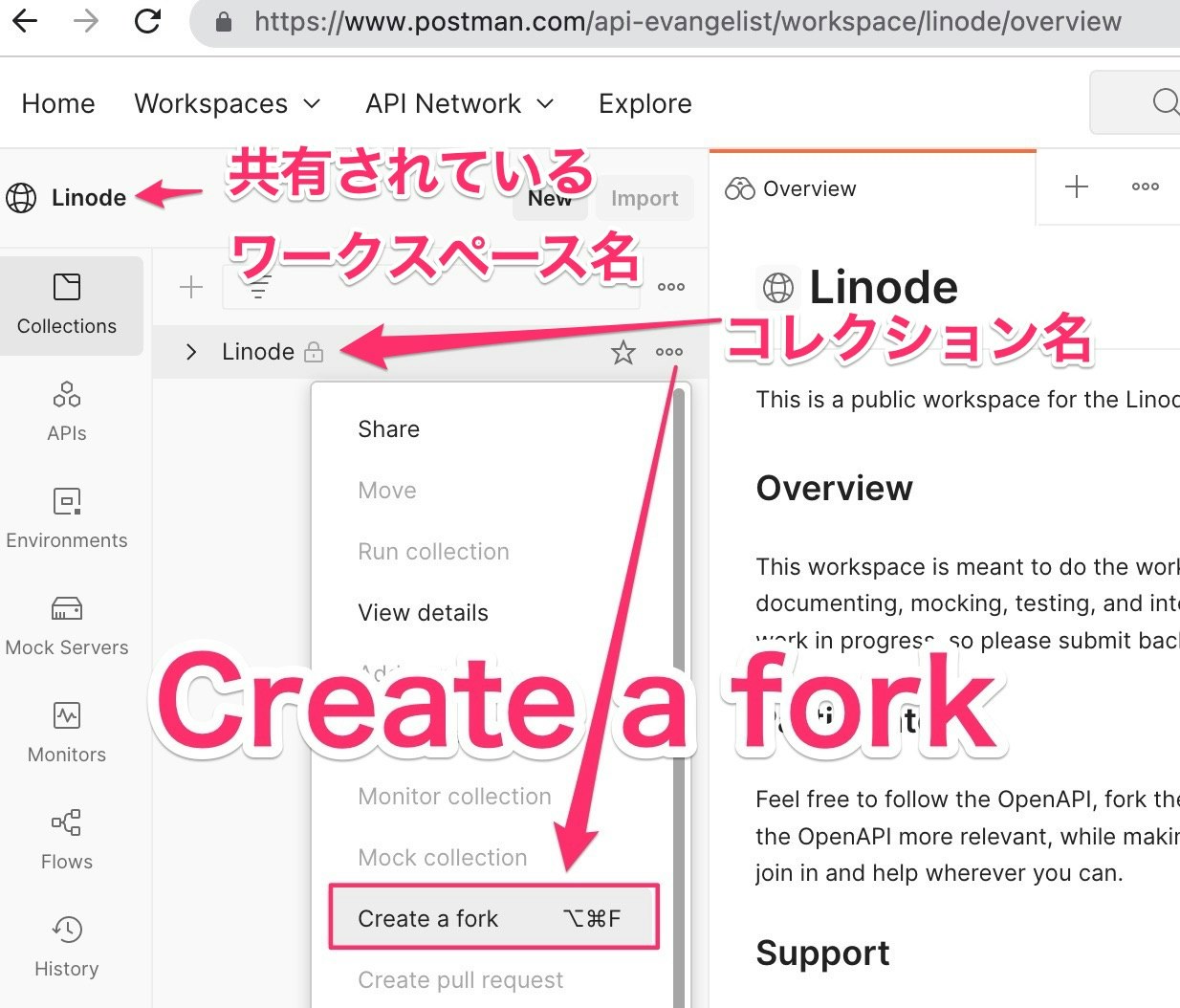
Task: Click the New button
Action: [x=550, y=199]
